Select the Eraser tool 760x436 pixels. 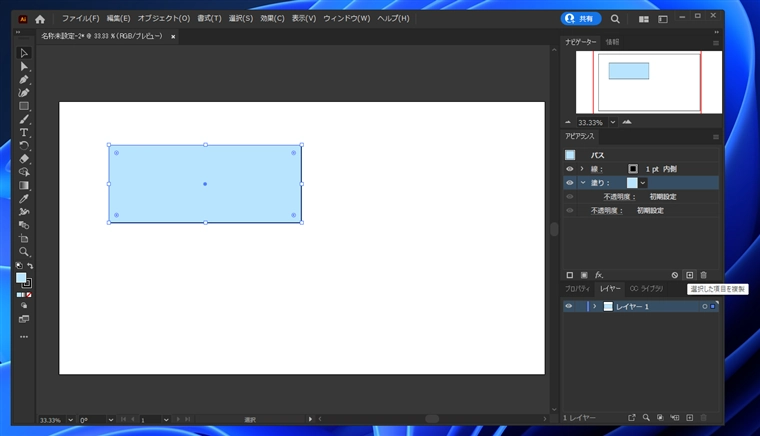(24, 159)
